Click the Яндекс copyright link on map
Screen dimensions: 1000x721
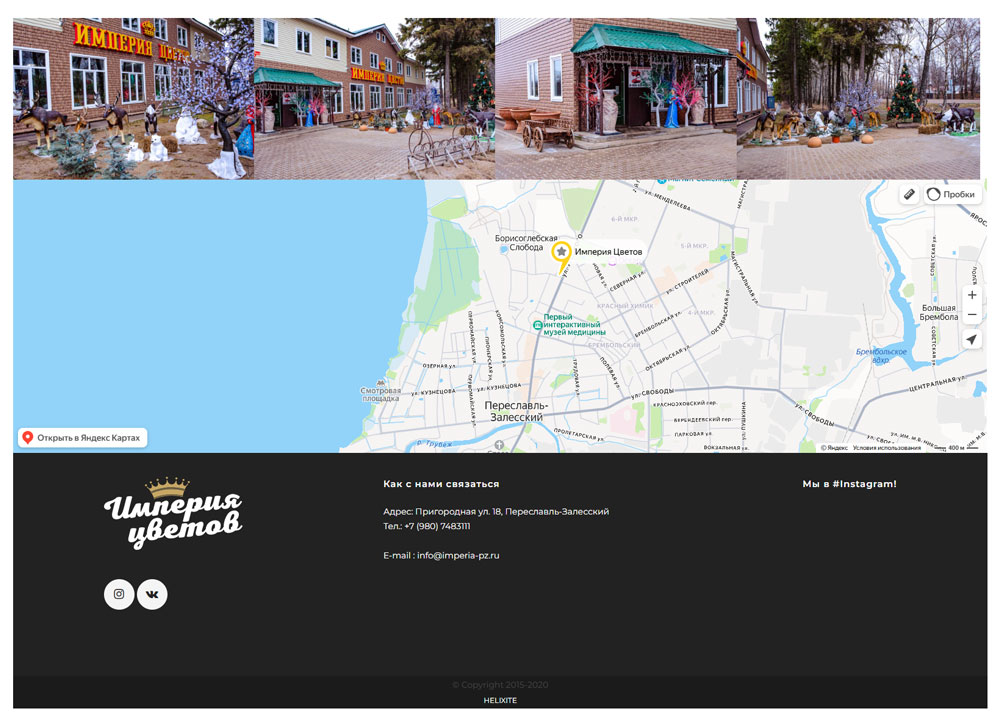coord(834,448)
